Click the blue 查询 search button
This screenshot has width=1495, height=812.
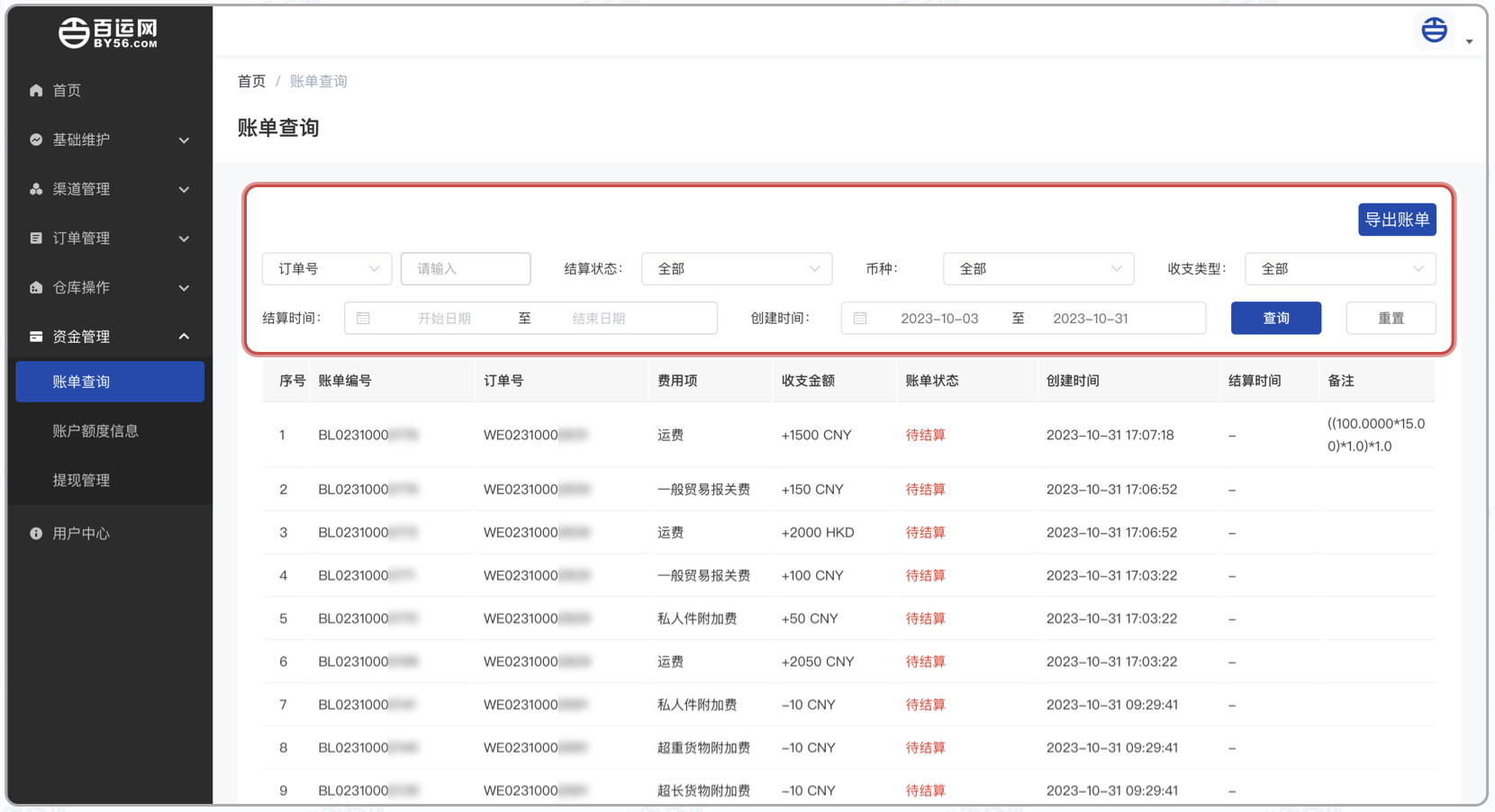pos(1275,318)
